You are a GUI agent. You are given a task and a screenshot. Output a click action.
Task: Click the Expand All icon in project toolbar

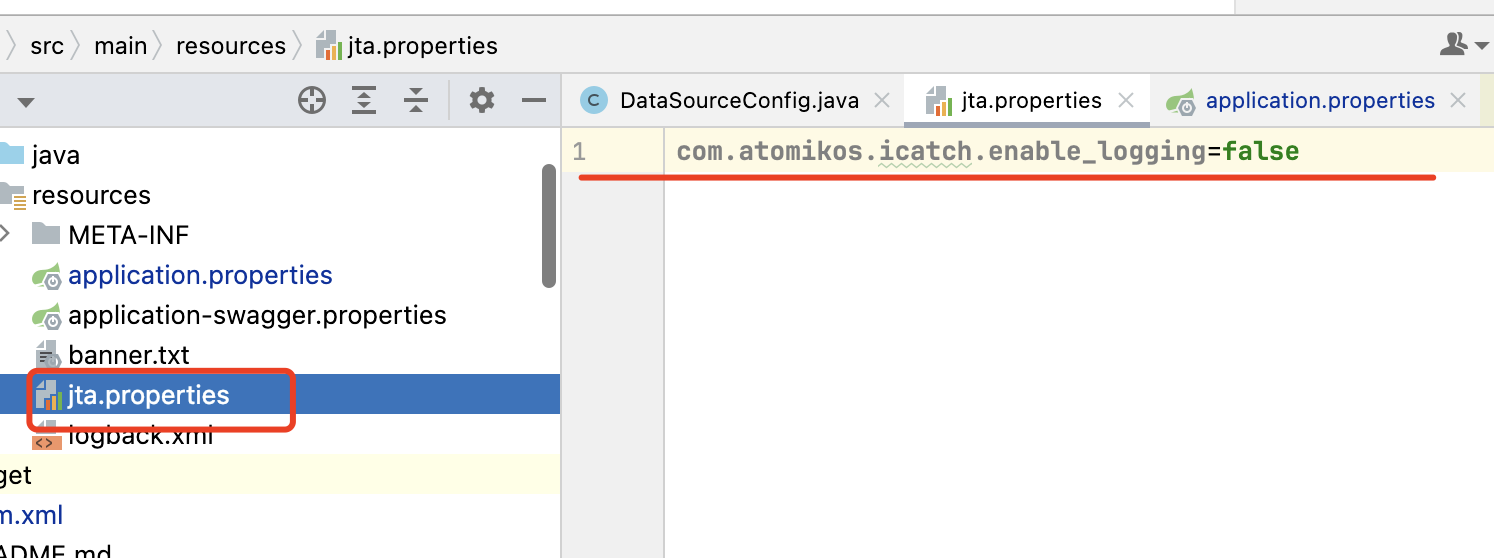364,100
